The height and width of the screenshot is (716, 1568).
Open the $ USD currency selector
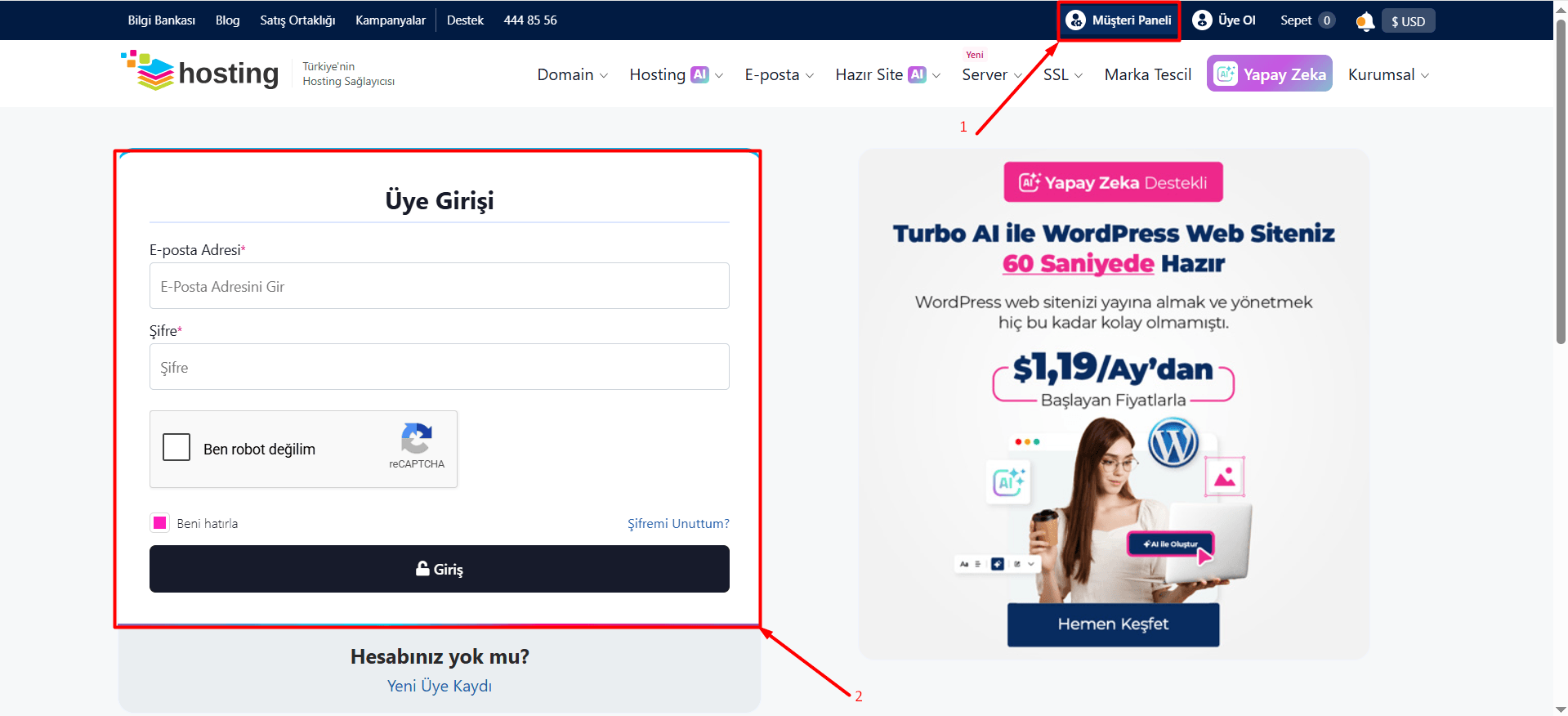1408,21
